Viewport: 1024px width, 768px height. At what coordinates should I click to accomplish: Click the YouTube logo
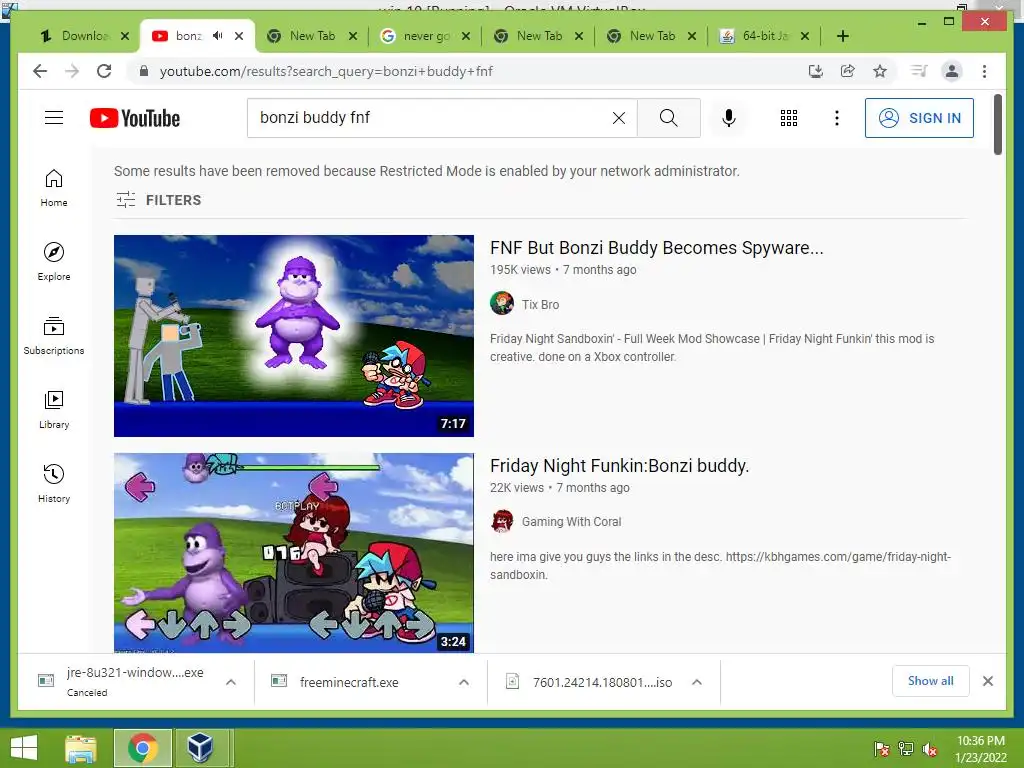pos(135,118)
